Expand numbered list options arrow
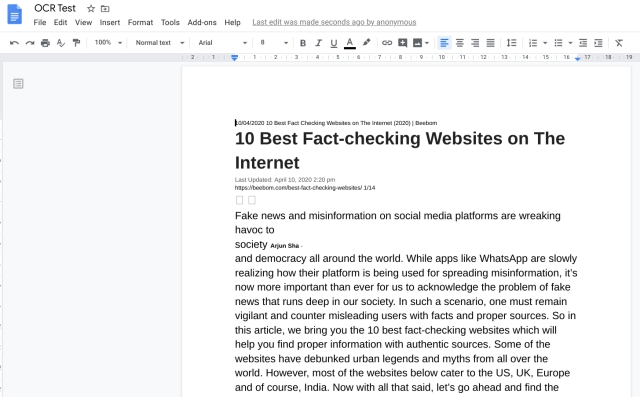 coord(545,43)
